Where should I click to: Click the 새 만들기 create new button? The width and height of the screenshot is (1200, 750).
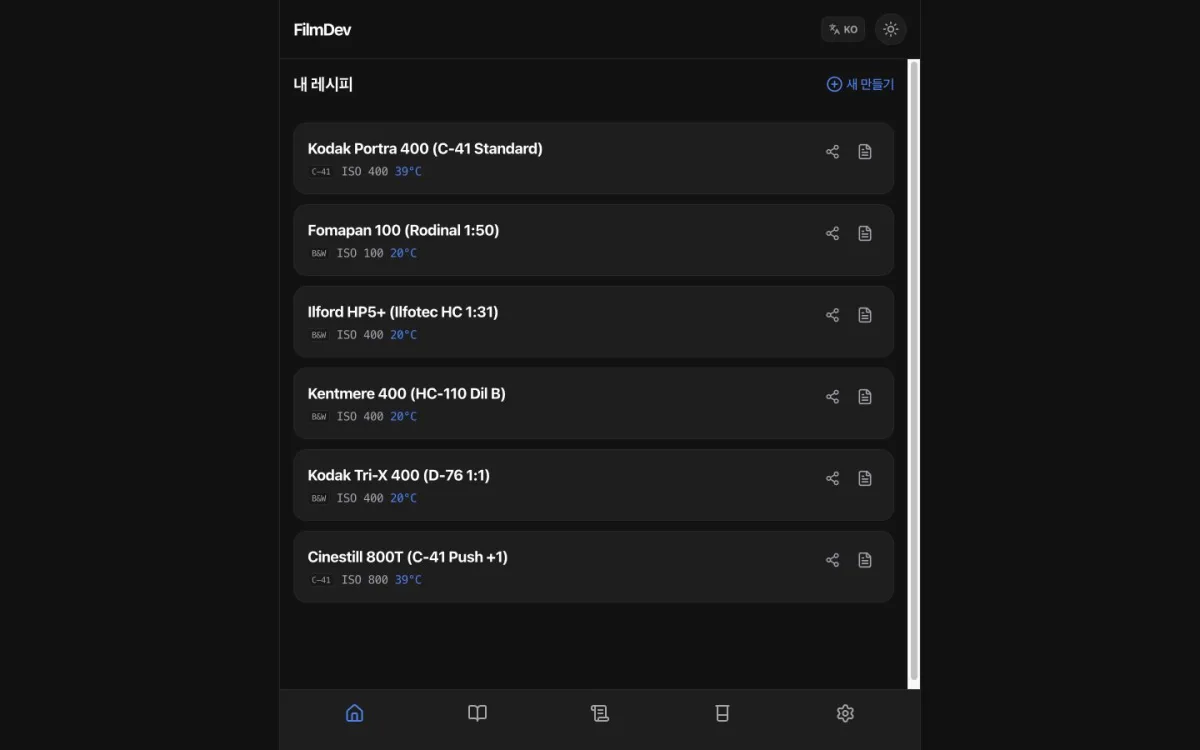tap(860, 84)
